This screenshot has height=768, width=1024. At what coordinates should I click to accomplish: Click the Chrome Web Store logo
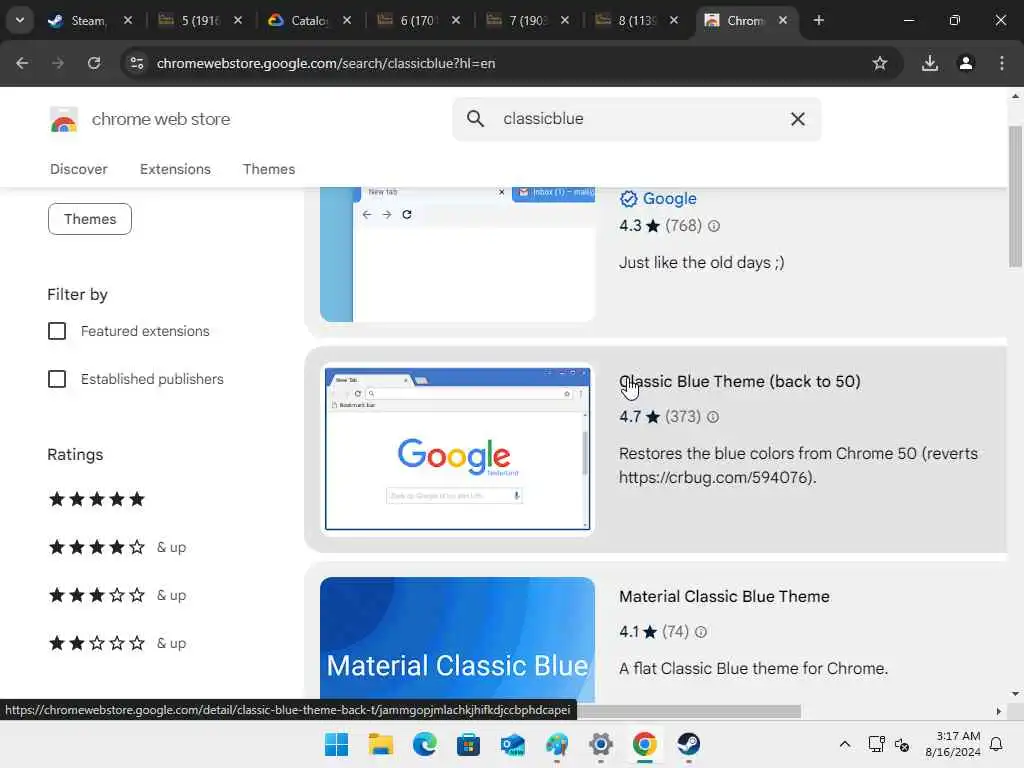click(x=63, y=120)
